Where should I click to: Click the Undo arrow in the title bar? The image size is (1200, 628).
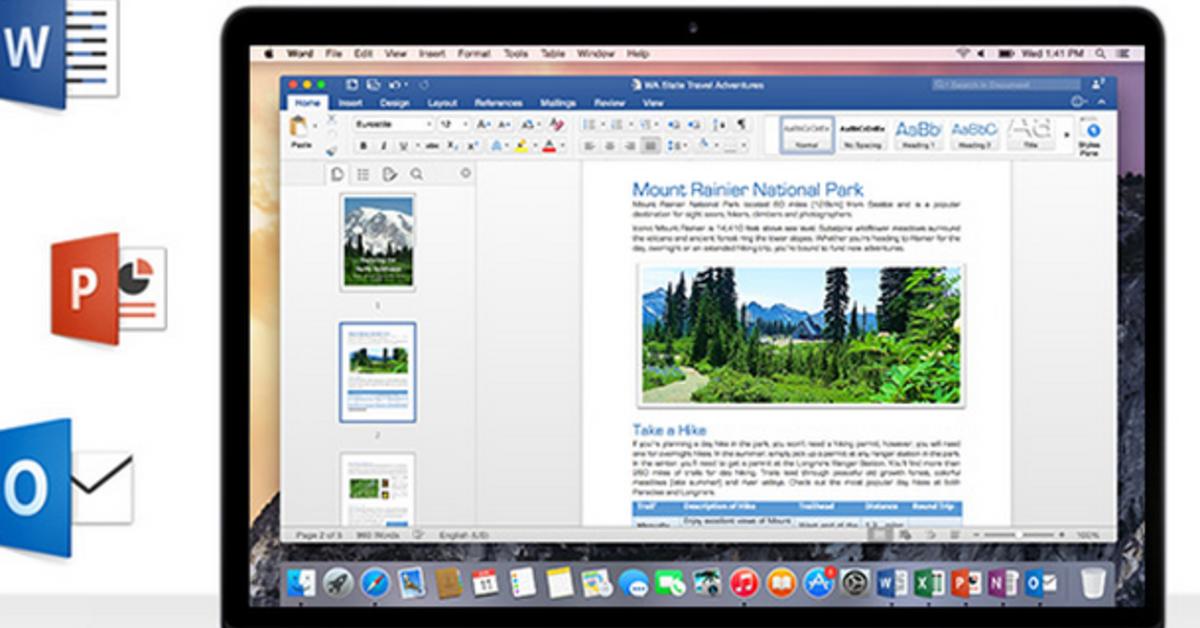(395, 85)
